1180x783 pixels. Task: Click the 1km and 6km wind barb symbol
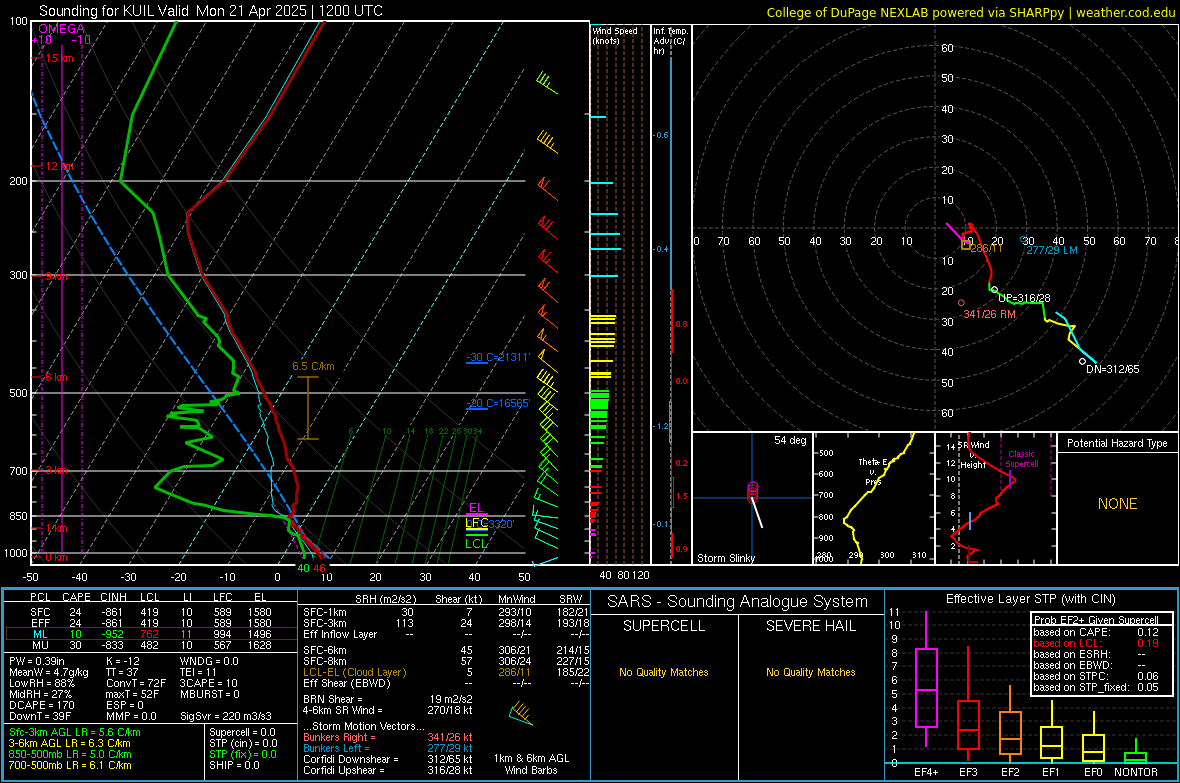coord(521,713)
